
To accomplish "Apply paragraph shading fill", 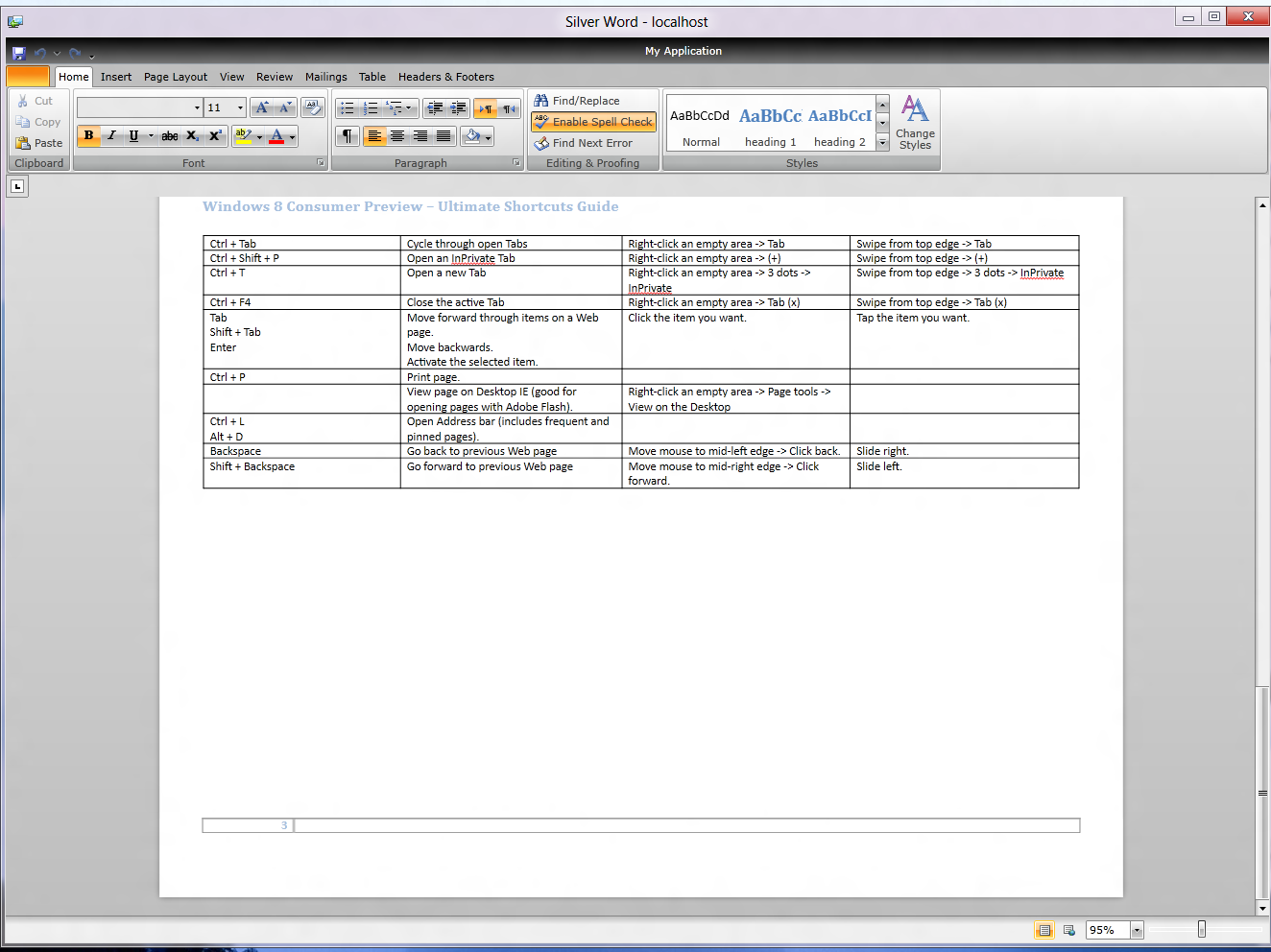I will point(471,136).
